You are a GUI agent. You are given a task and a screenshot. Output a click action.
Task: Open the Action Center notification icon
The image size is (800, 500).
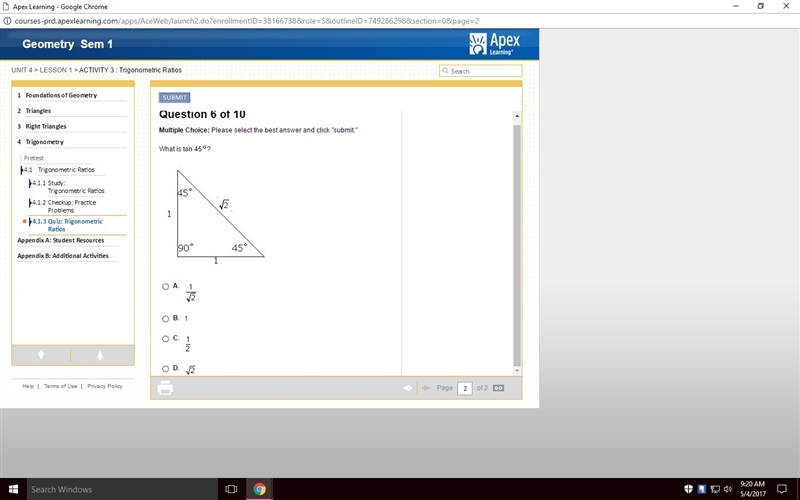point(781,489)
